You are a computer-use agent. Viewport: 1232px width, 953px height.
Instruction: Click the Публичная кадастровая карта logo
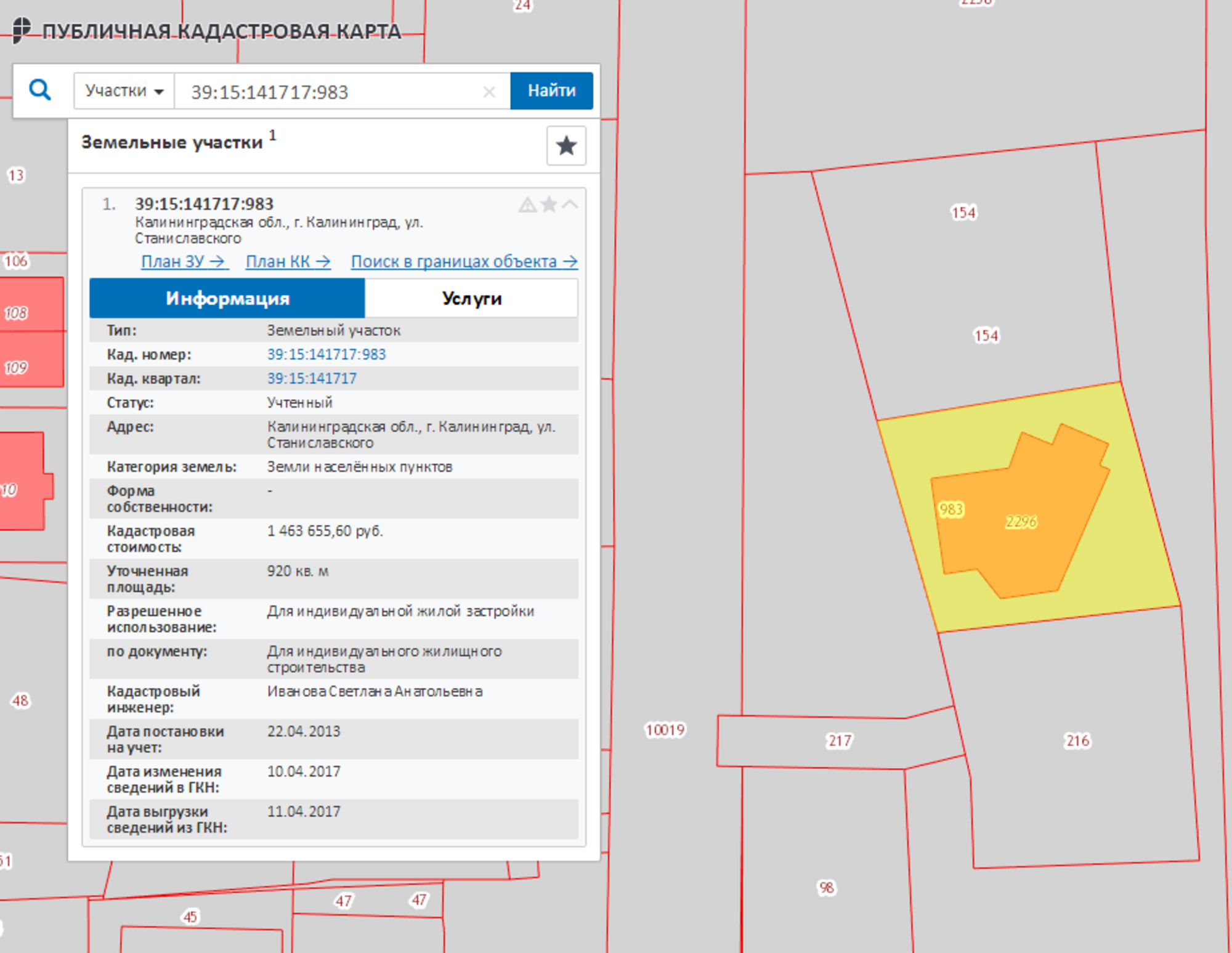(206, 31)
